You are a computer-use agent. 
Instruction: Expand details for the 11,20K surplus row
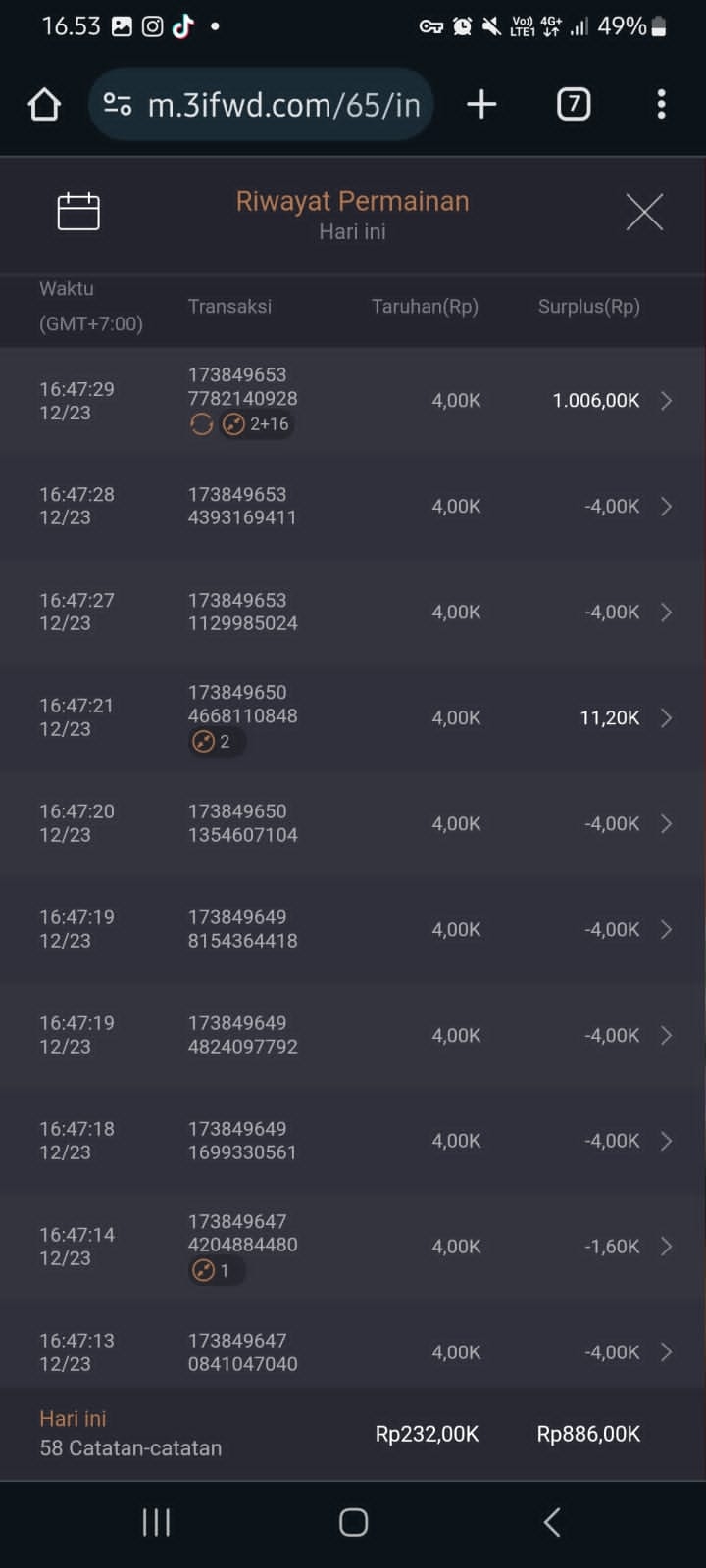coord(667,718)
